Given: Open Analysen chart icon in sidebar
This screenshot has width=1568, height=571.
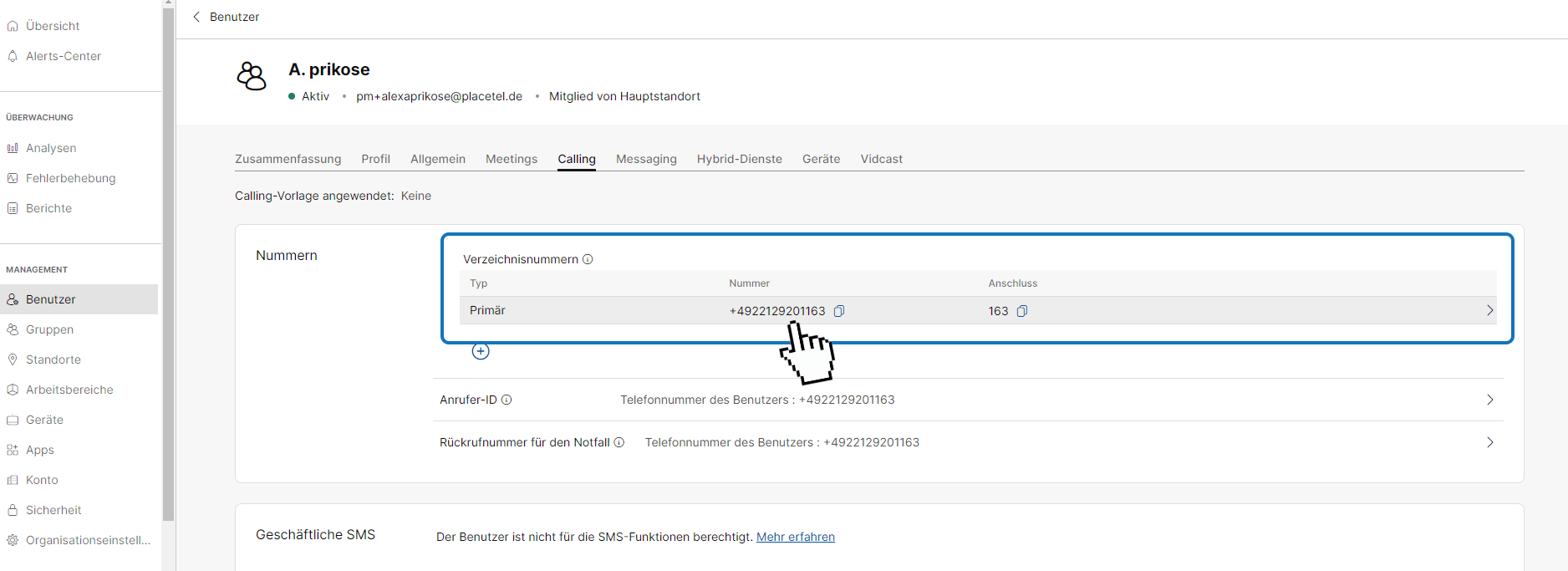Looking at the screenshot, I should point(13,148).
